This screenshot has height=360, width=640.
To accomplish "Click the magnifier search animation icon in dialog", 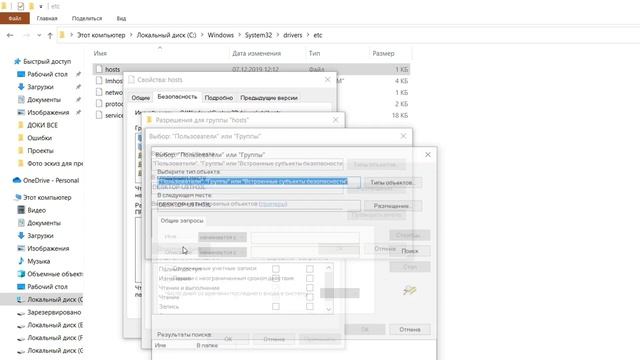I will tap(409, 290).
